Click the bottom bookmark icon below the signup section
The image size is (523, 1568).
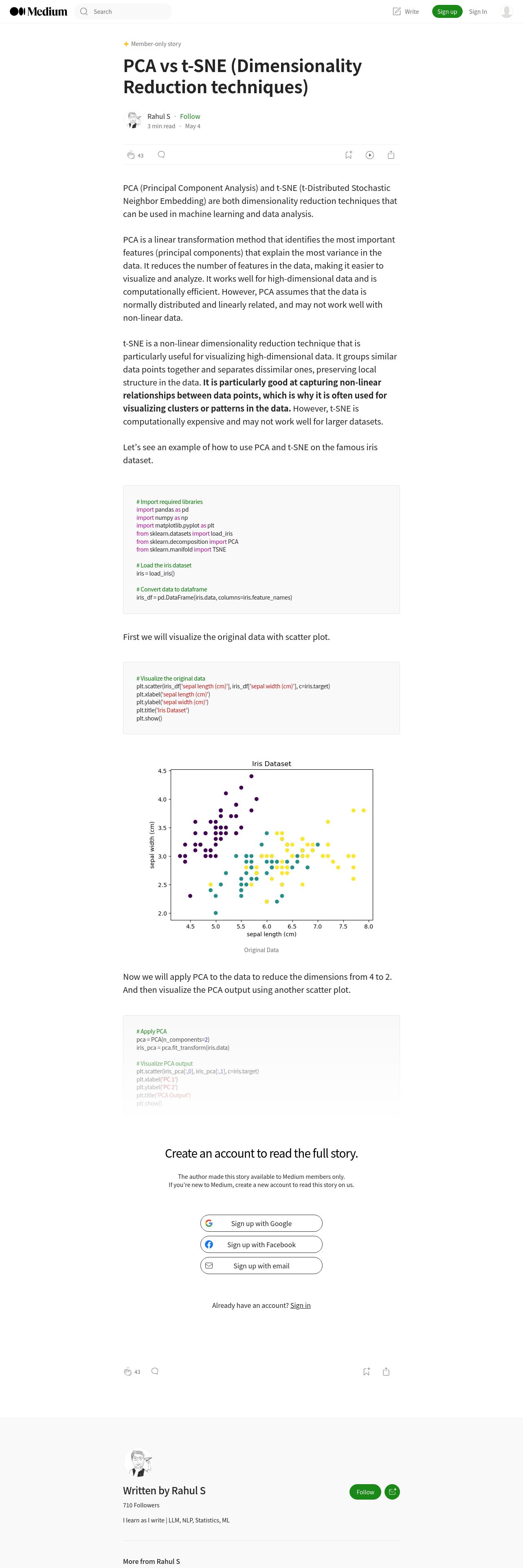pyautogui.click(x=367, y=1371)
